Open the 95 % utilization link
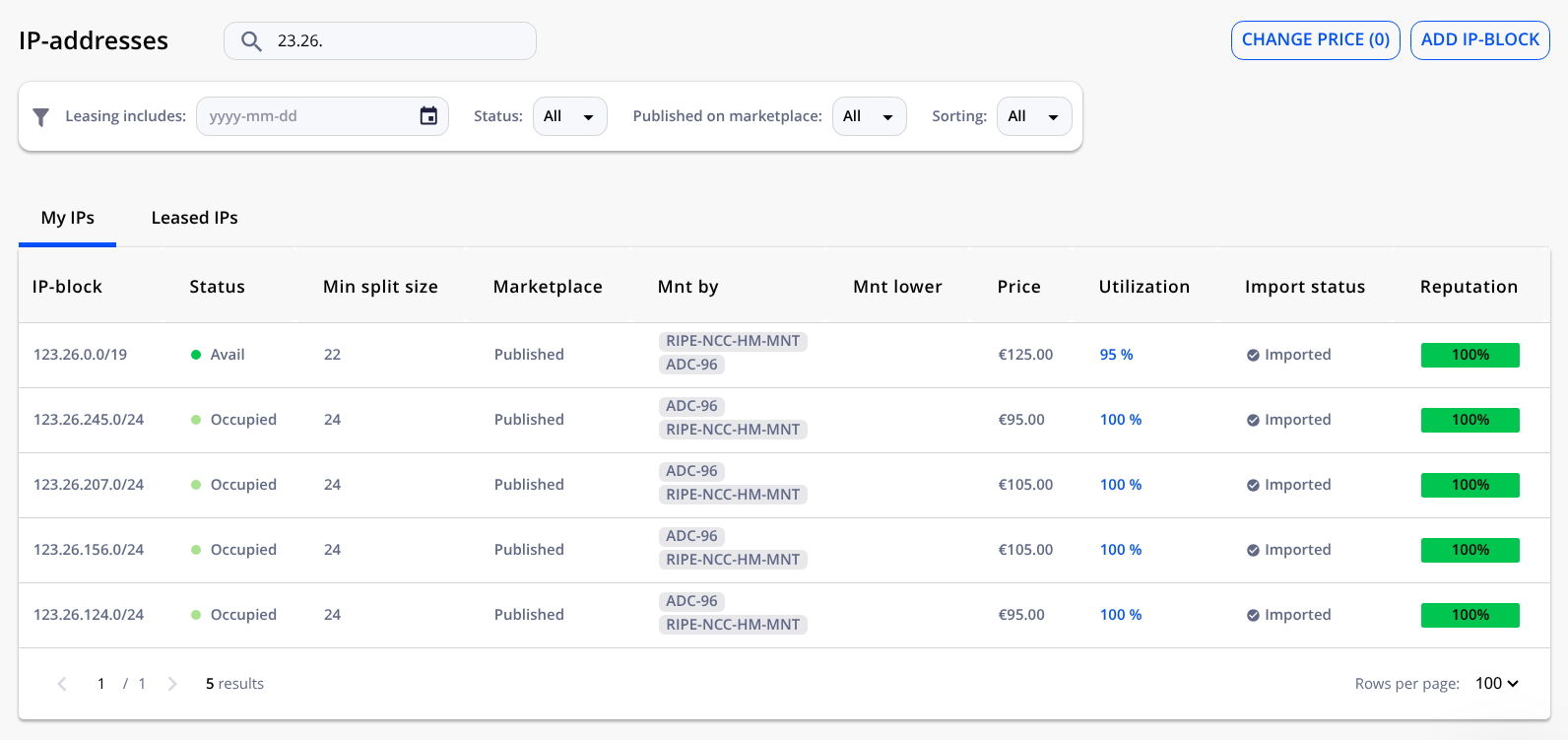Screen dimensions: 1568x740 [x=1116, y=355]
